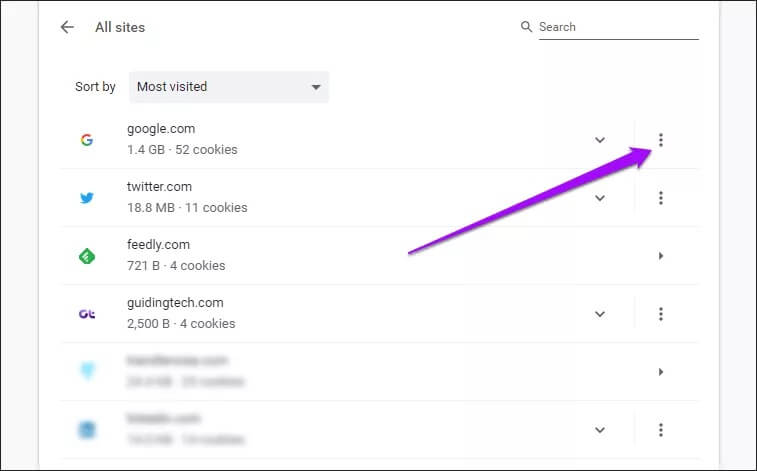The height and width of the screenshot is (471, 757).
Task: Open the three-dot menu for twitter.com
Action: (661, 198)
